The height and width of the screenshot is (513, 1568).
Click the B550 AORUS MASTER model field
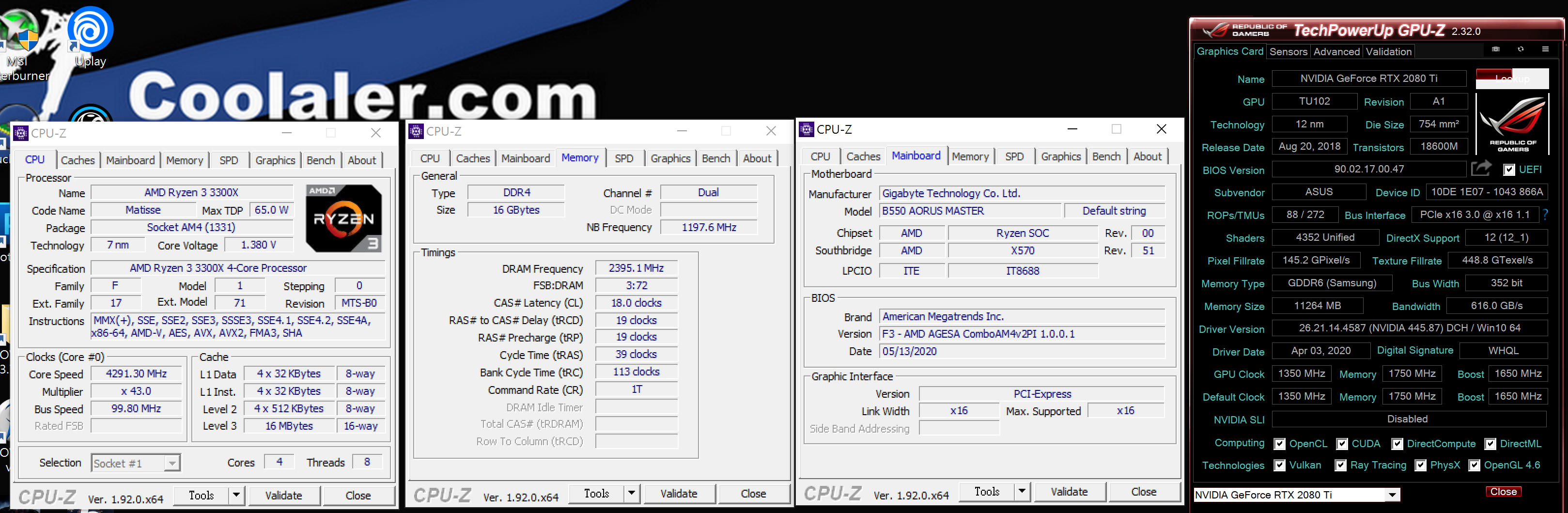pyautogui.click(x=970, y=211)
